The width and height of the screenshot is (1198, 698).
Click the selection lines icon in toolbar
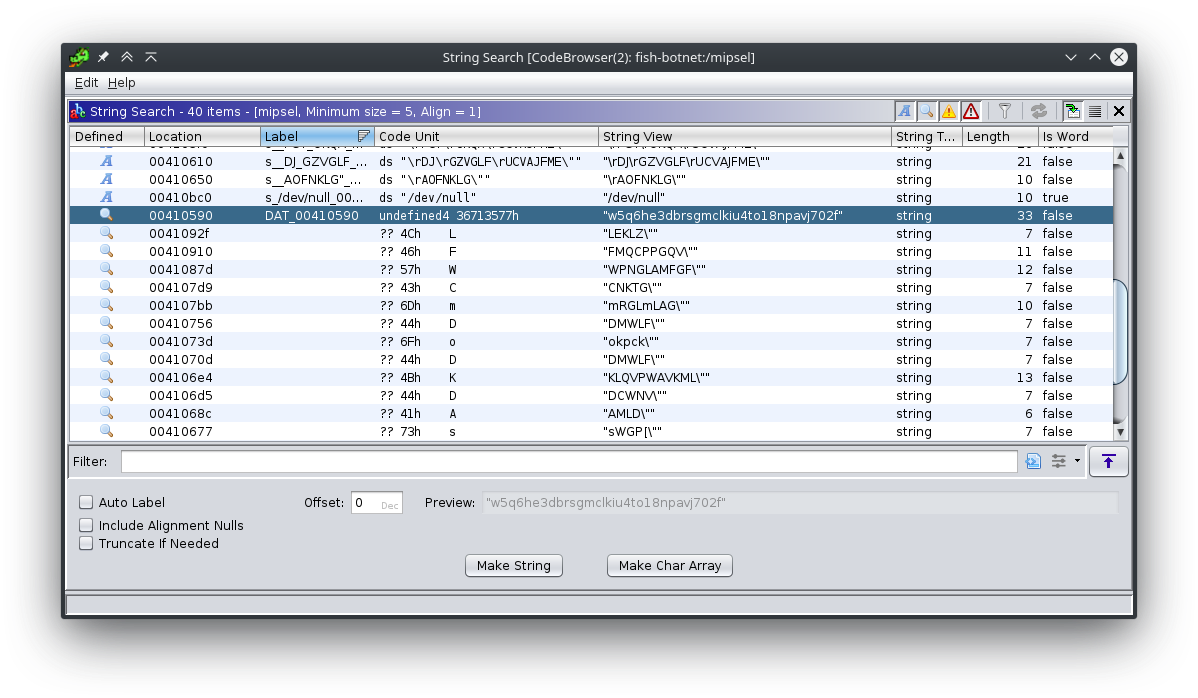(1095, 111)
